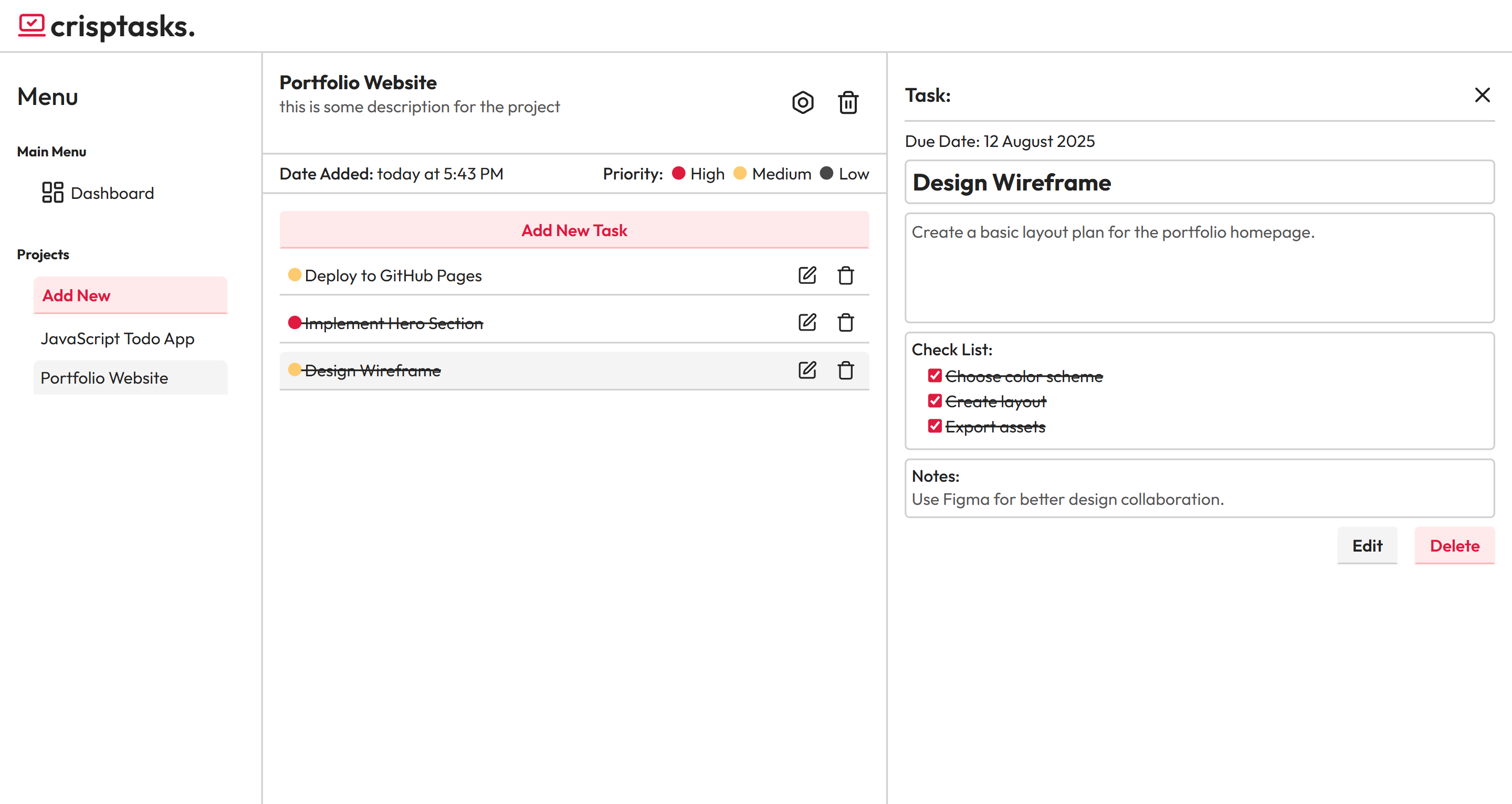Screen dimensions: 1512x804
Task: Click edit icon for Design Wireframe
Action: point(807,369)
